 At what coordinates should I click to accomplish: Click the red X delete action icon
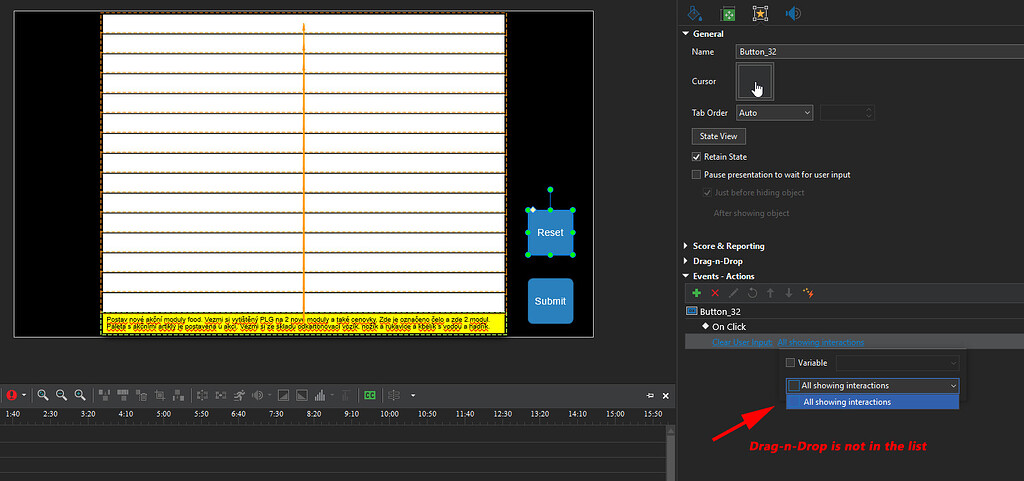(715, 293)
